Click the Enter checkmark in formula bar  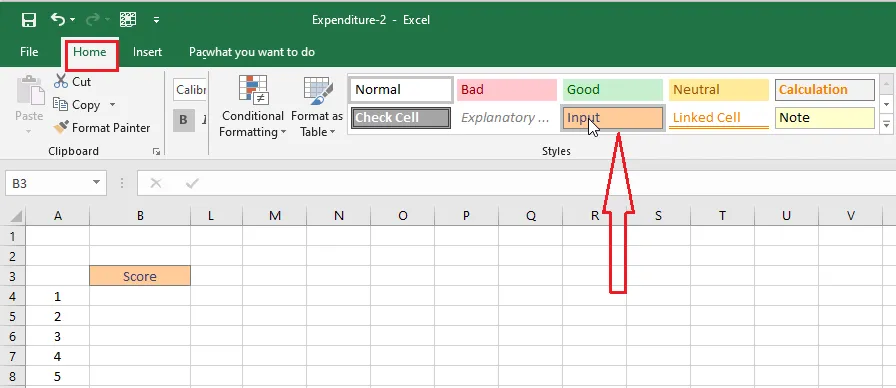point(193,183)
